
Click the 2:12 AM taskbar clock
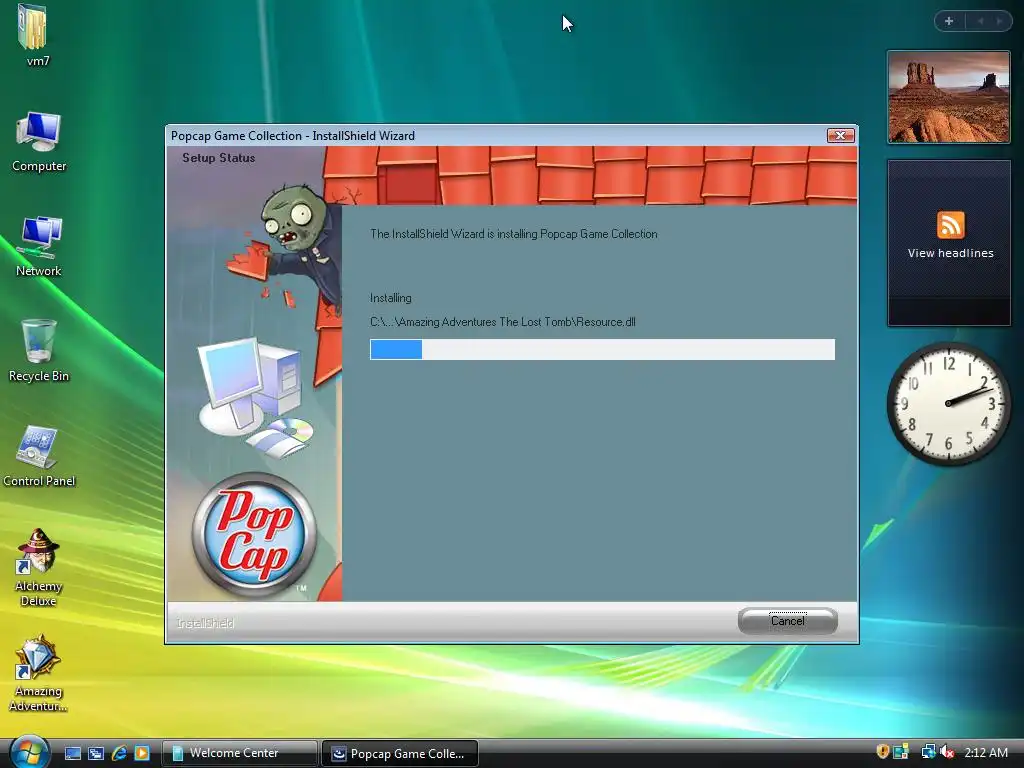click(x=986, y=752)
